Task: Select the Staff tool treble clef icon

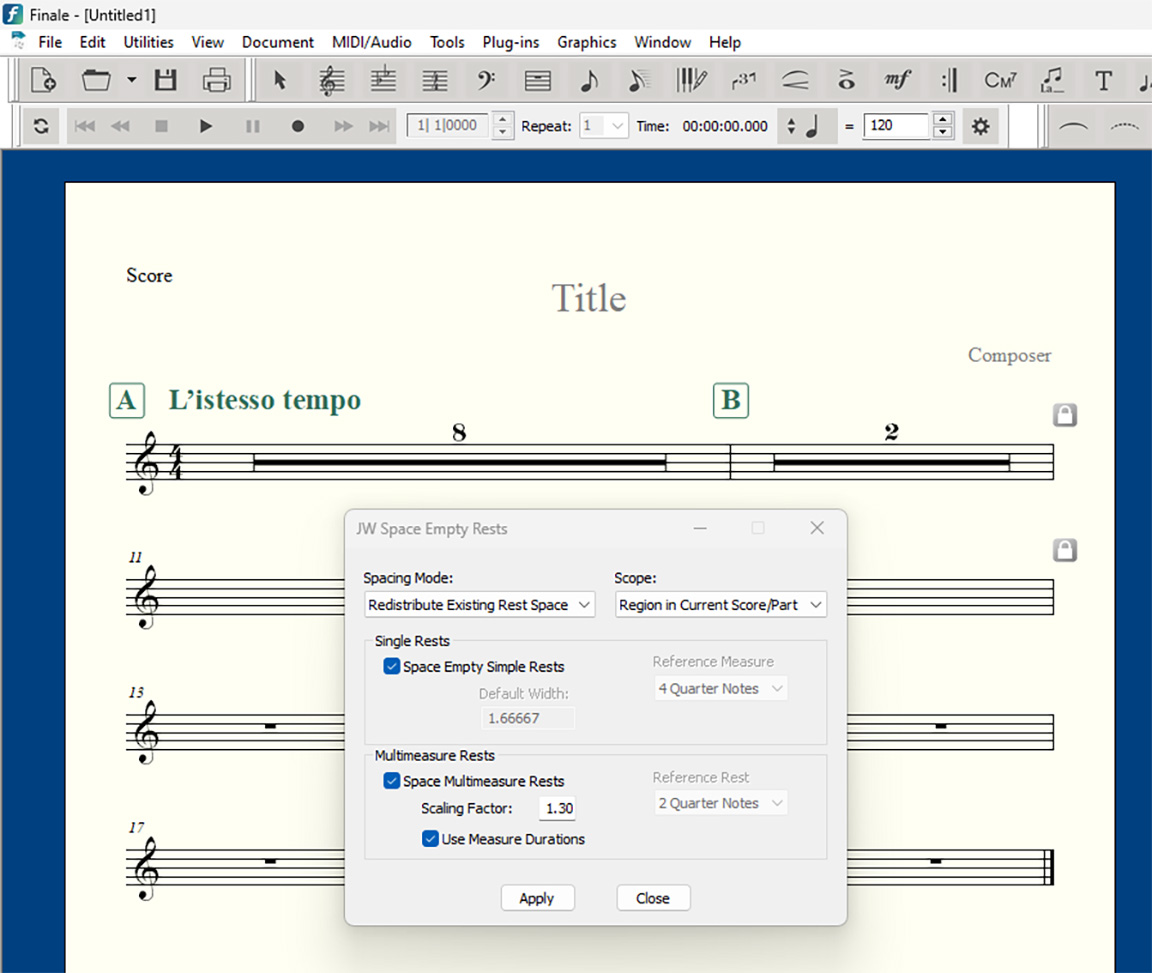Action: [x=331, y=81]
